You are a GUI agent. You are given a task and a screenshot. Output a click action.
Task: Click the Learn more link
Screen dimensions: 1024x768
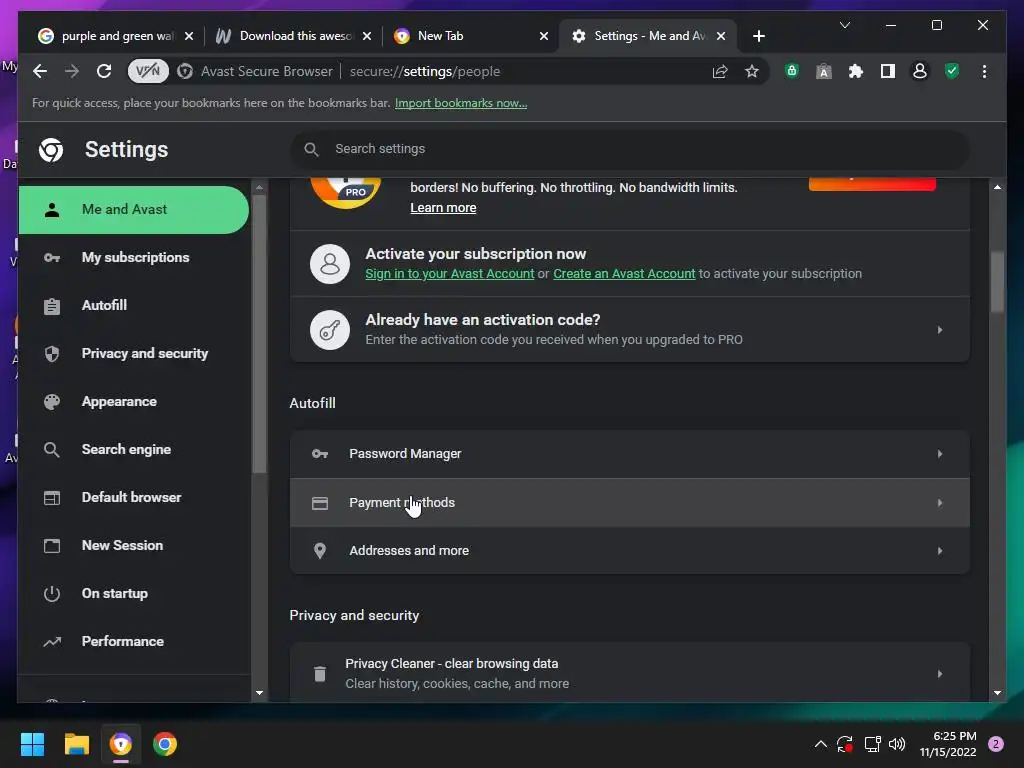(x=443, y=208)
